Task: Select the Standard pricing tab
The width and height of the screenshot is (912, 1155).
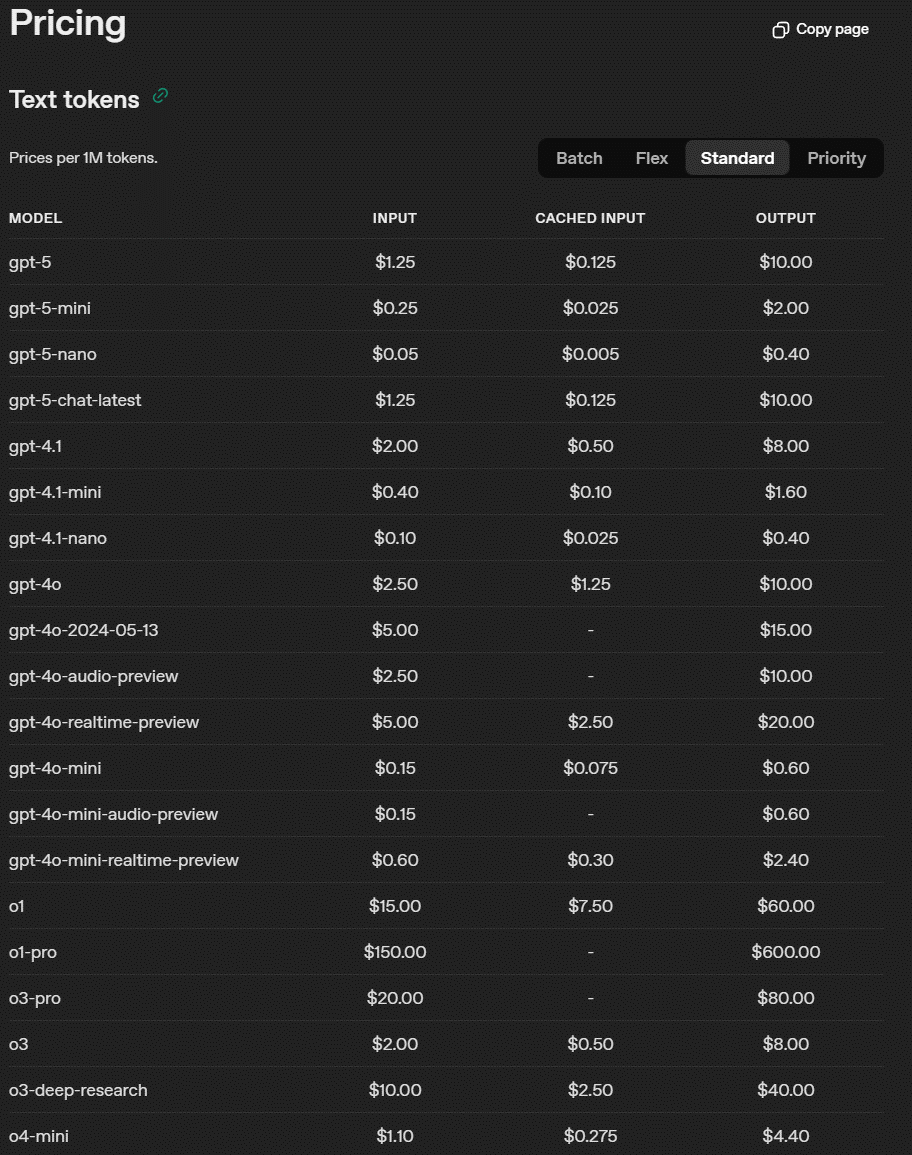Action: 737,158
